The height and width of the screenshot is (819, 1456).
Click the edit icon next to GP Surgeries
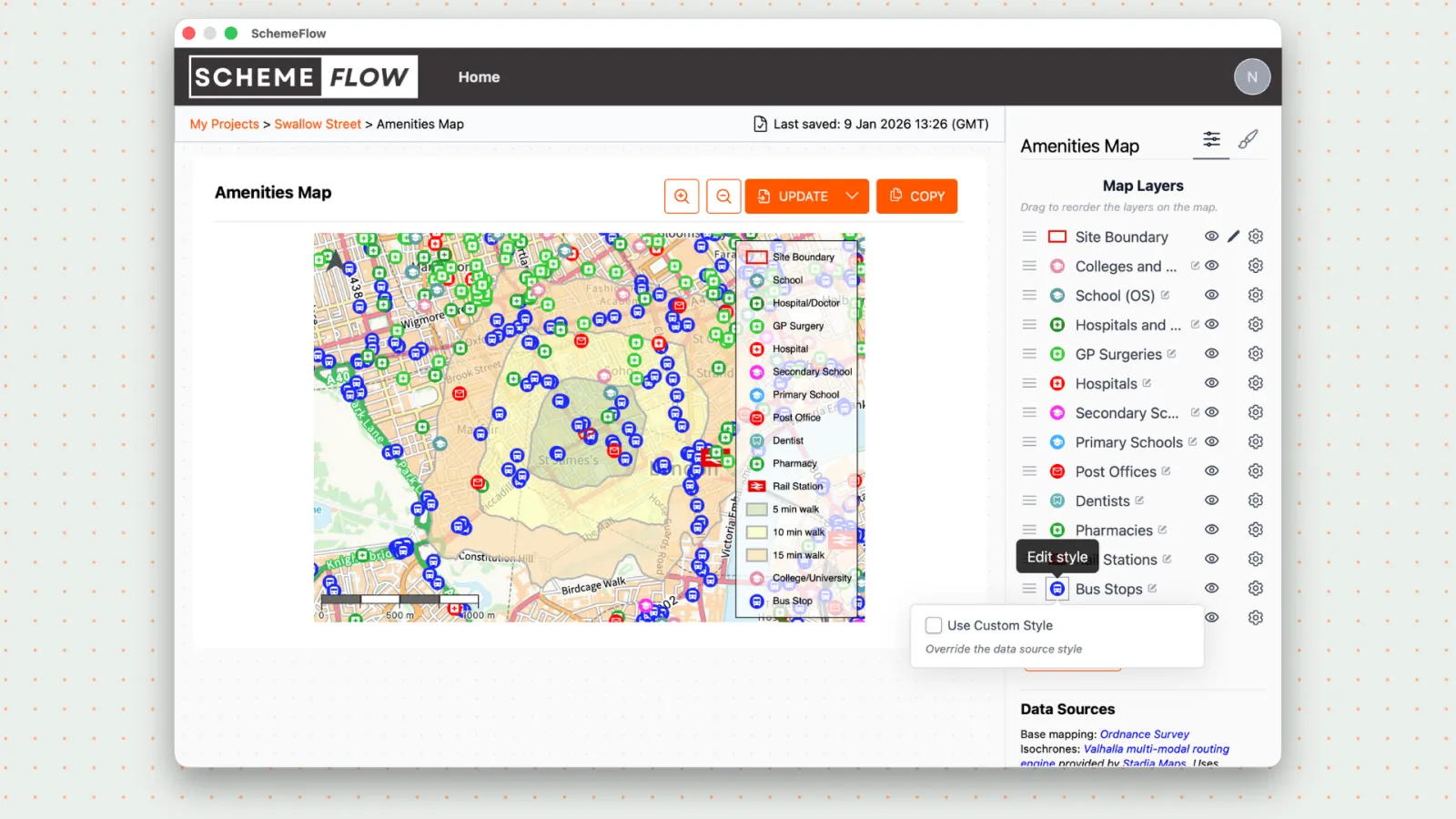pos(1171,353)
